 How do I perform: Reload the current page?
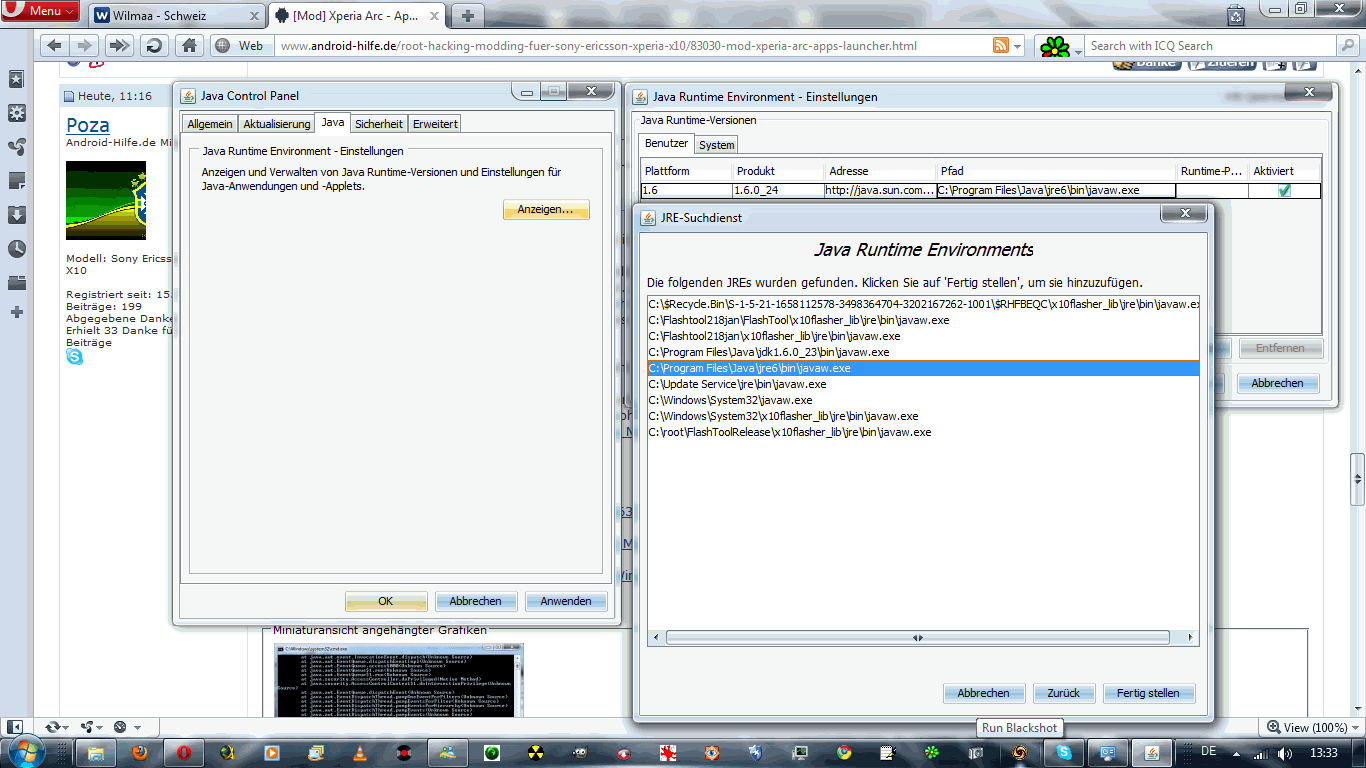(153, 46)
